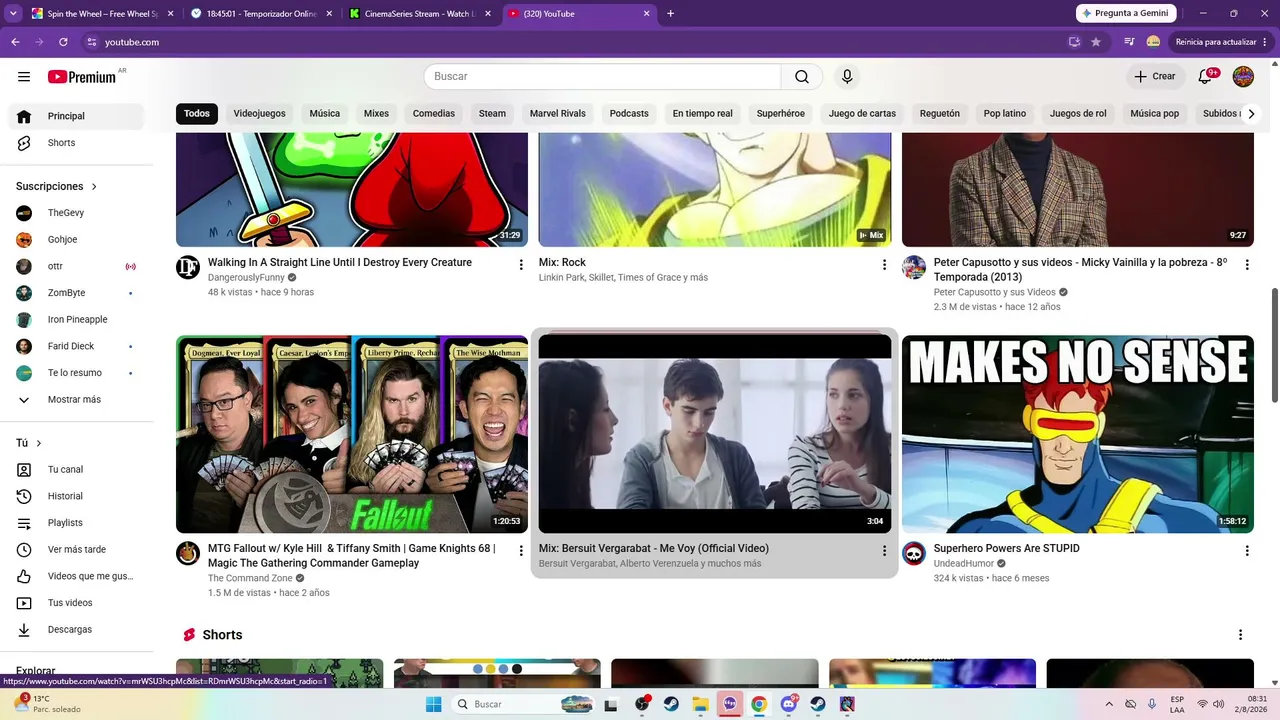Click the YouTube Buscar search field
This screenshot has width=1280, height=720.
pos(602,77)
